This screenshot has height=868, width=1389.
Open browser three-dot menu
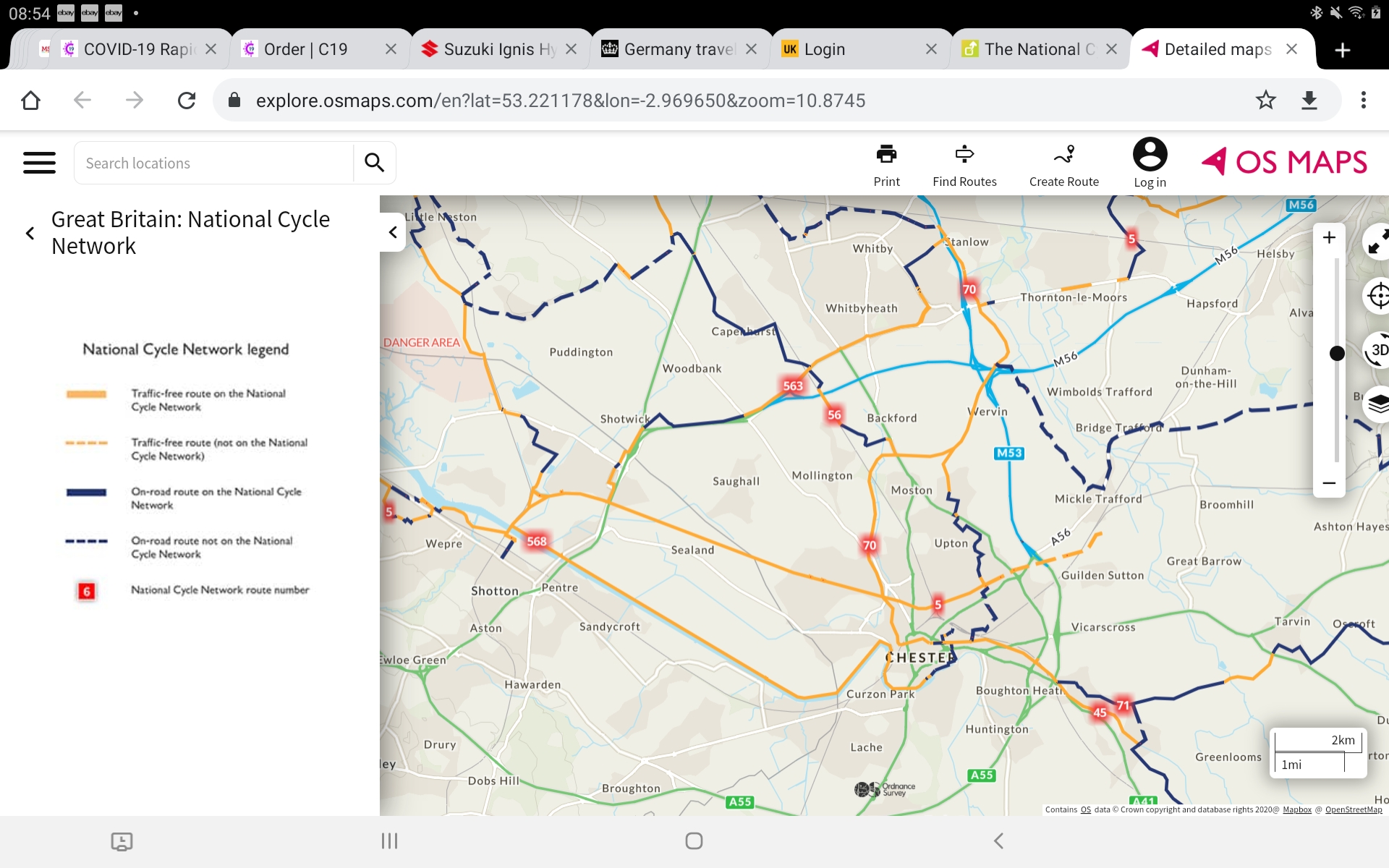point(1363,100)
